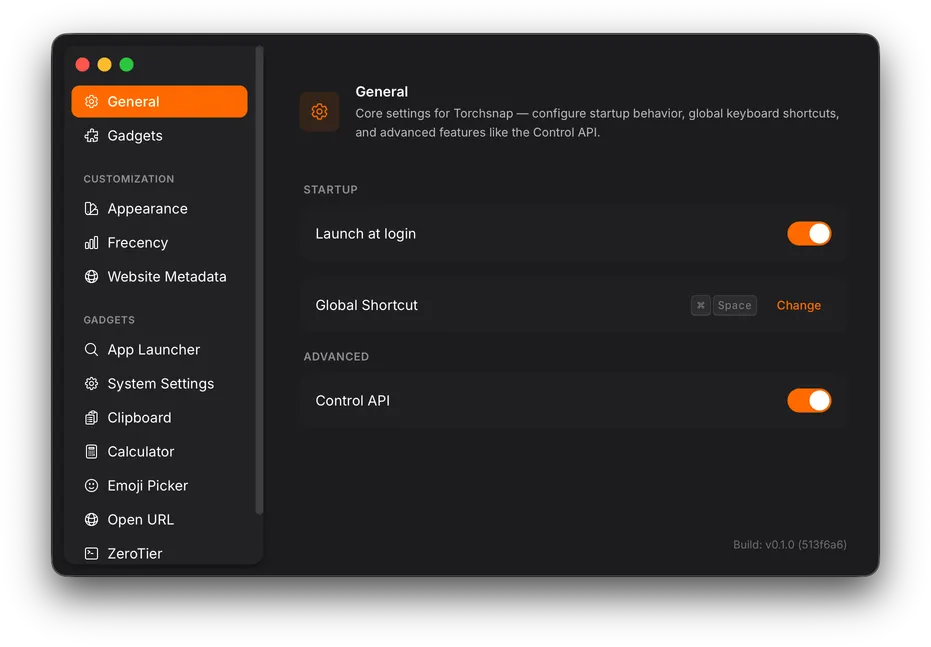Click the Clipboard icon in sidebar
Image resolution: width=931 pixels, height=647 pixels.
pyautogui.click(x=91, y=418)
